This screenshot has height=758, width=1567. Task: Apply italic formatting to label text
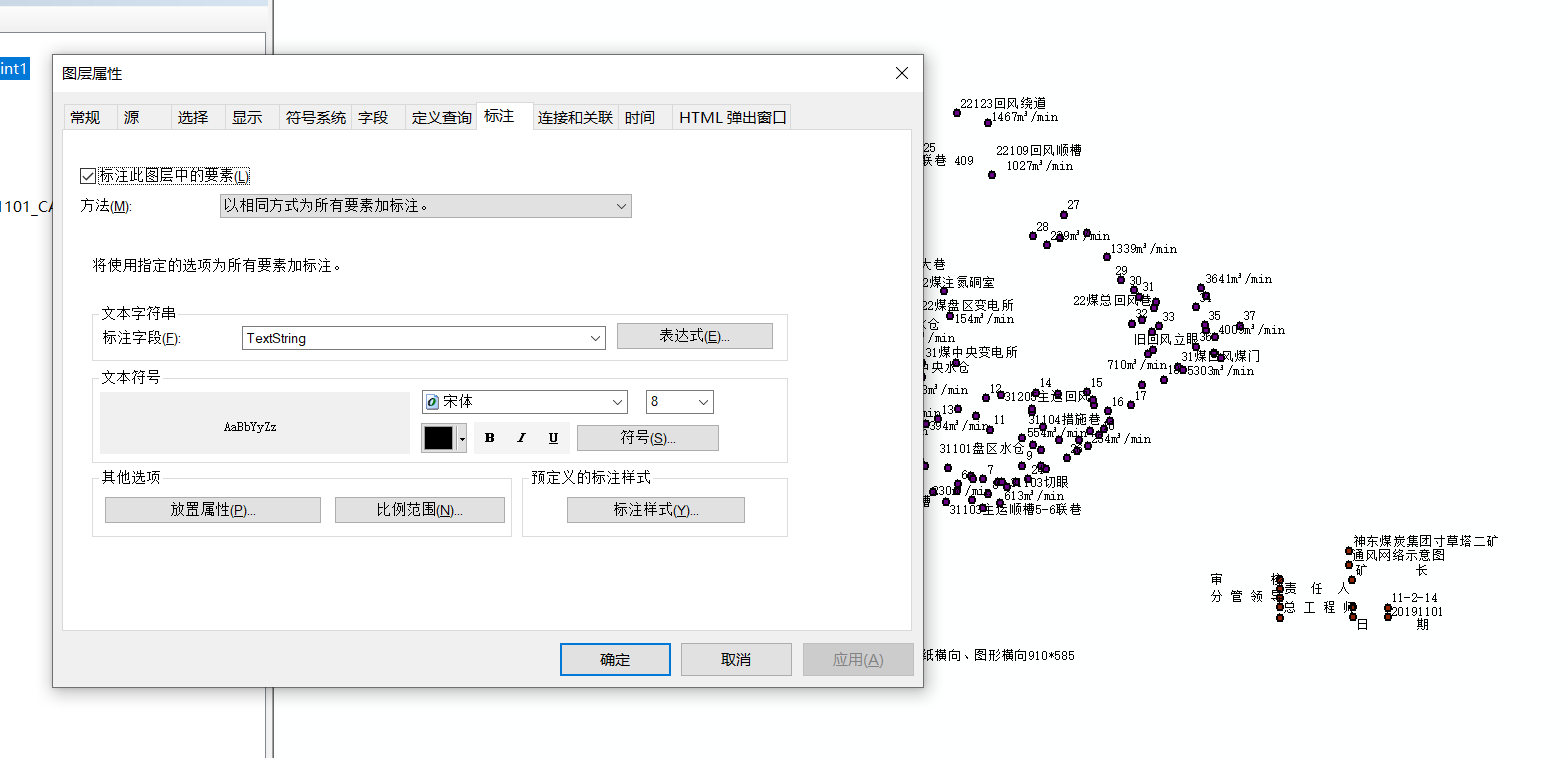[521, 437]
